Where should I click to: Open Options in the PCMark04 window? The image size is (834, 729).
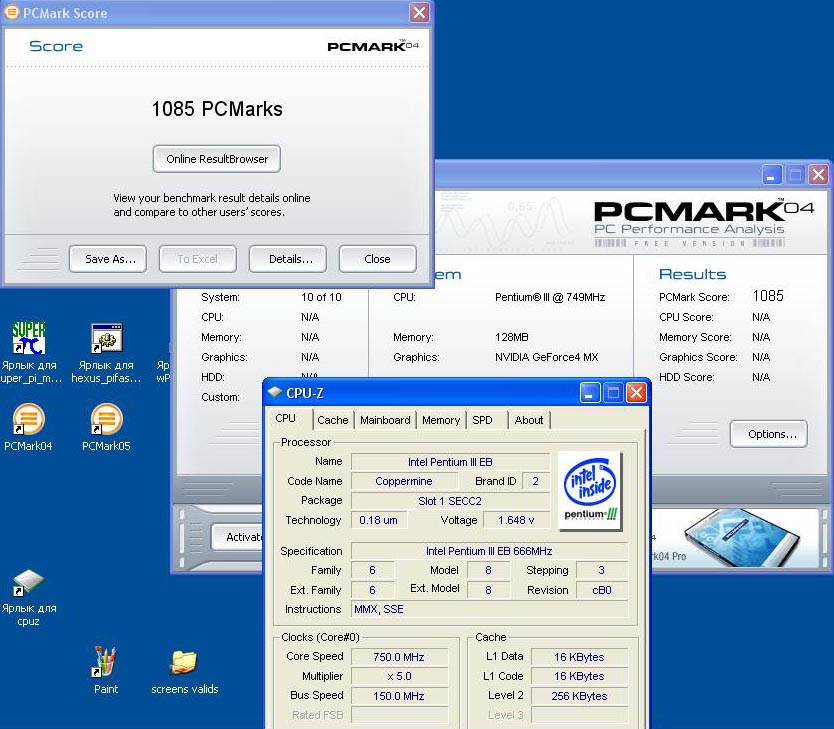pyautogui.click(x=769, y=434)
